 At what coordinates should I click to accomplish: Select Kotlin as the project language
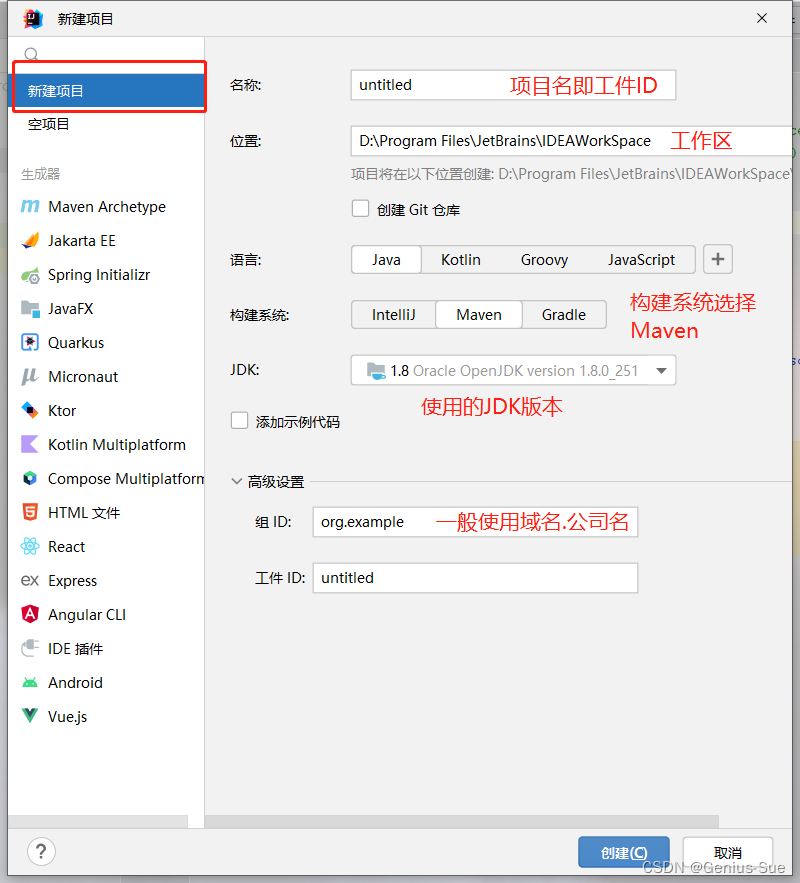click(x=460, y=259)
